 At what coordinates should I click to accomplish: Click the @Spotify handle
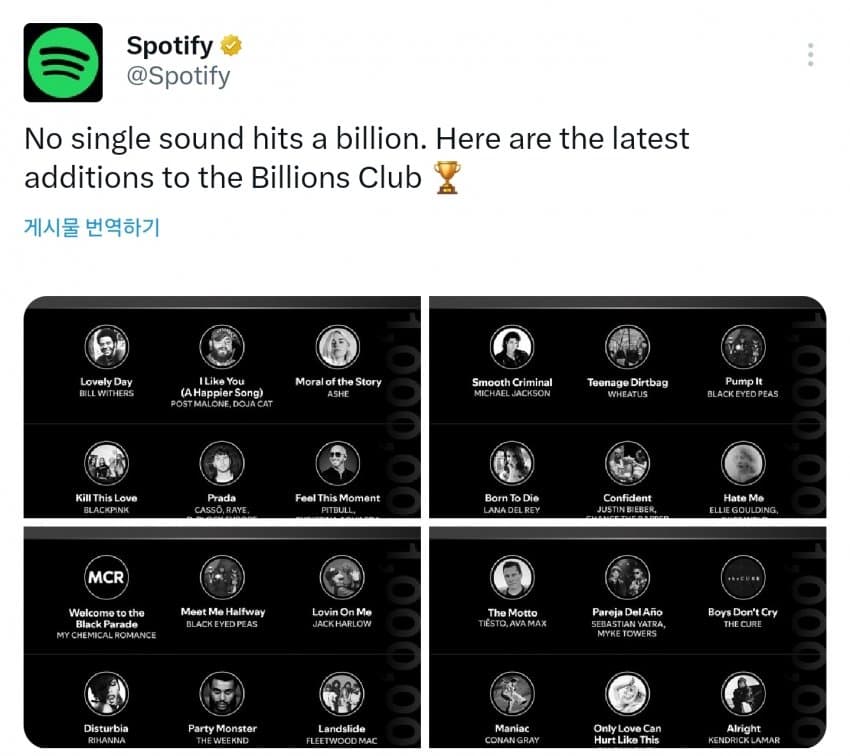pyautogui.click(x=180, y=72)
